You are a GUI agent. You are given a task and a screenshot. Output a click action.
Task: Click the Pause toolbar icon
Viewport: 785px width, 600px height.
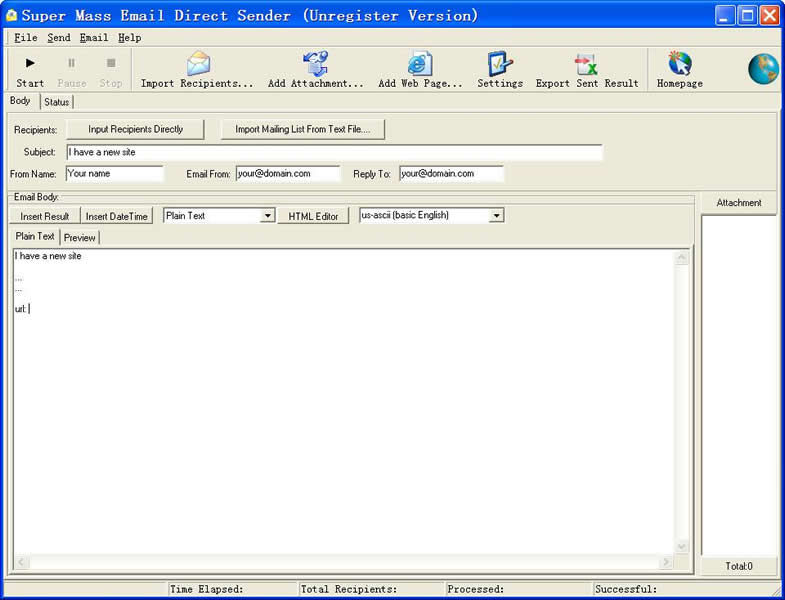(71, 63)
